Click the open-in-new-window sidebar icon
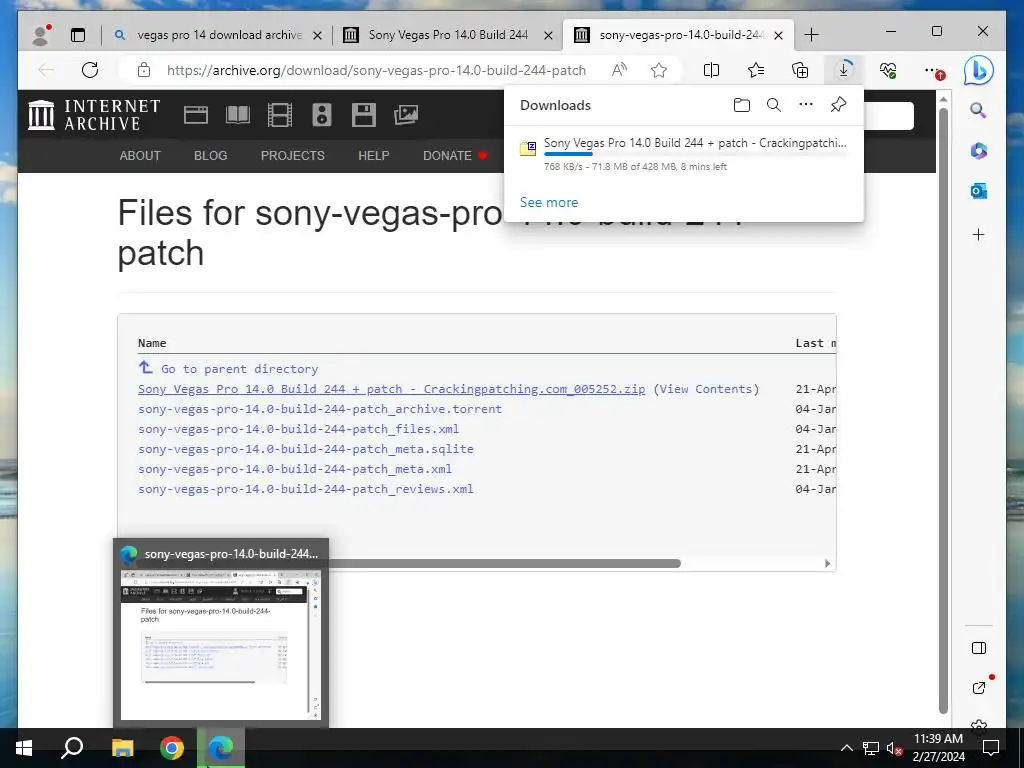The height and width of the screenshot is (768, 1024). coord(978,687)
